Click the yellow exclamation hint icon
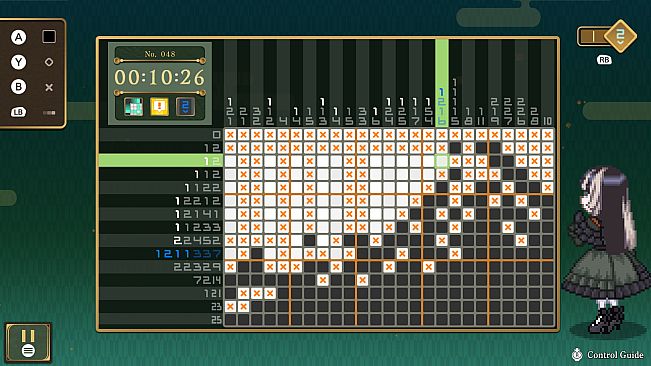 (x=159, y=107)
